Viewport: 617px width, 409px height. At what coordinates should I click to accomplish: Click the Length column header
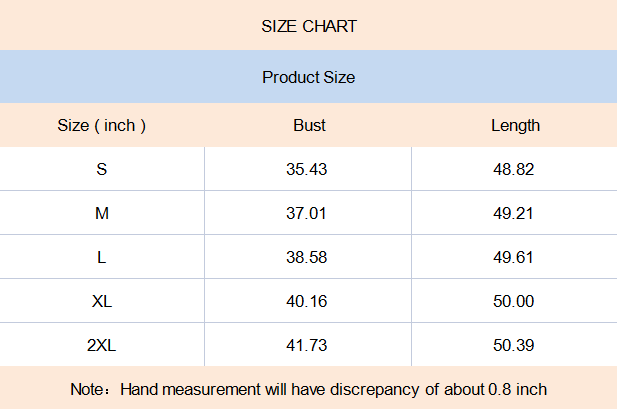pos(515,125)
